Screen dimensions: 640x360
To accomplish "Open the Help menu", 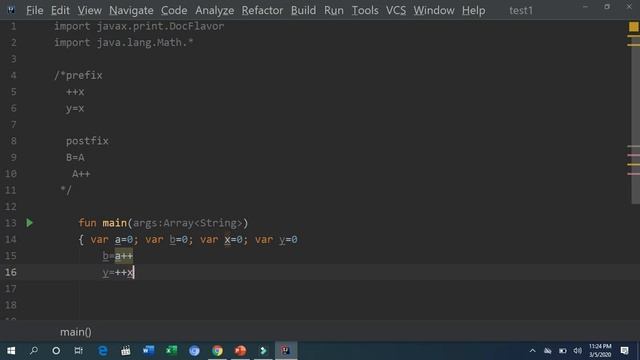I will click(473, 10).
